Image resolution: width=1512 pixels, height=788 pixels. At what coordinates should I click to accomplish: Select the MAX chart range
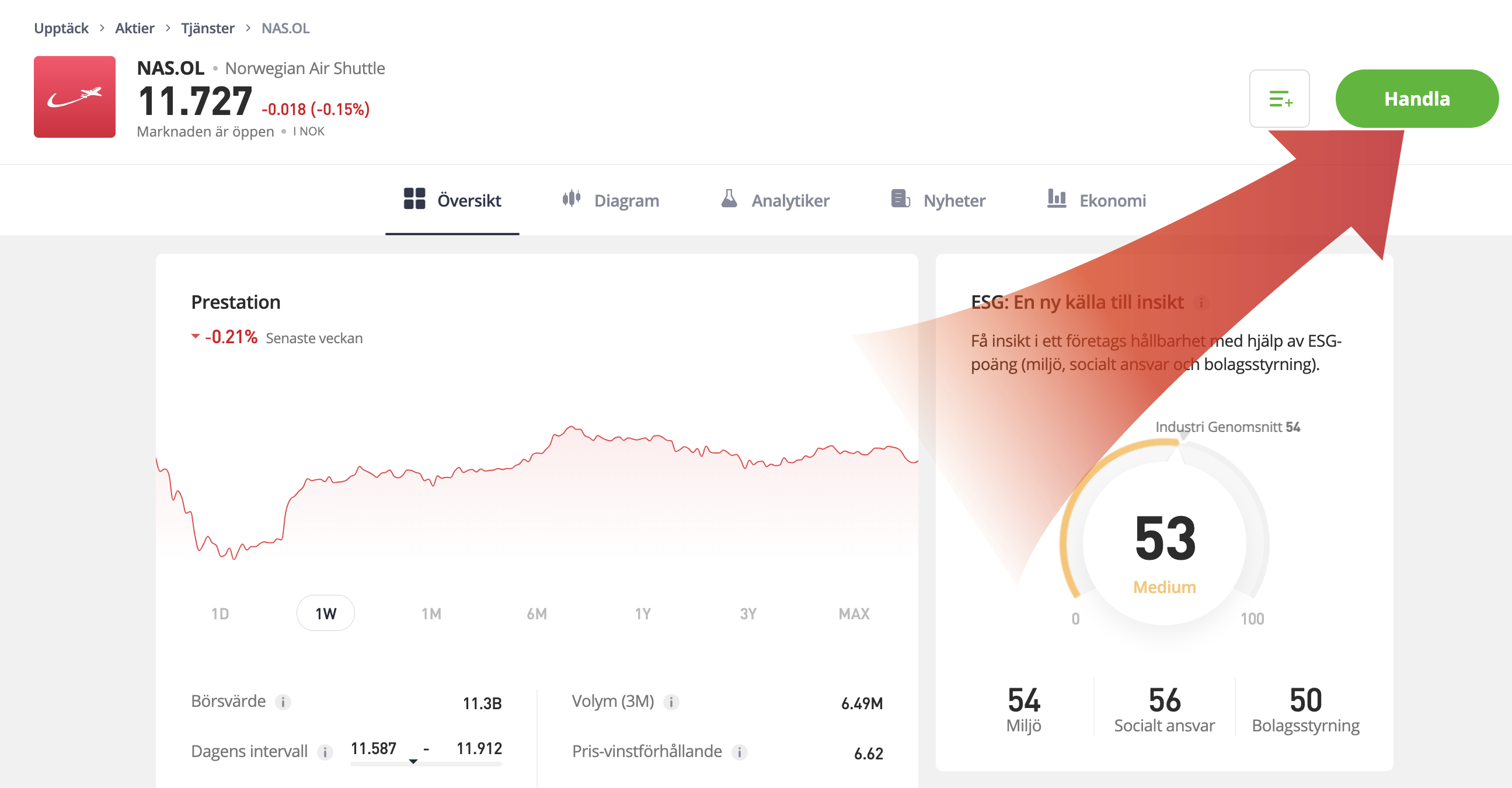point(853,613)
